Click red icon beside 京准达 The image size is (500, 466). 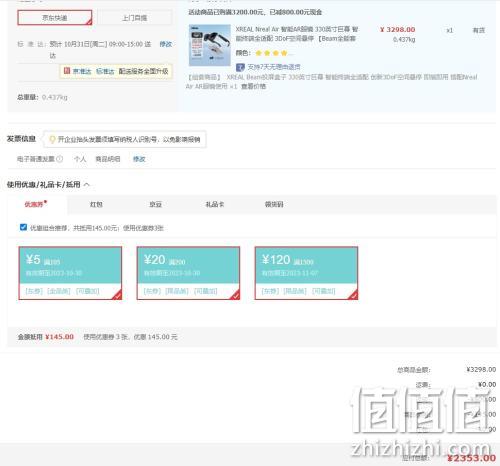tap(67, 71)
